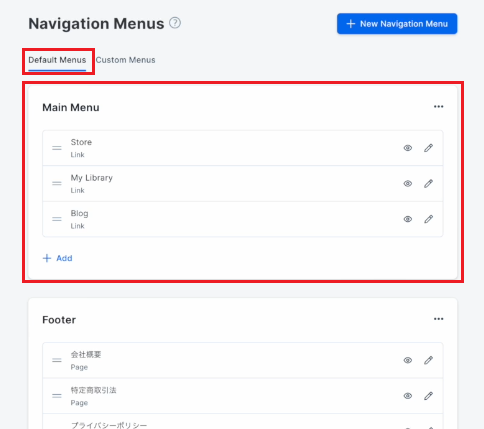The width and height of the screenshot is (484, 429).
Task: Toggle visibility of the Blog item
Action: (x=408, y=219)
